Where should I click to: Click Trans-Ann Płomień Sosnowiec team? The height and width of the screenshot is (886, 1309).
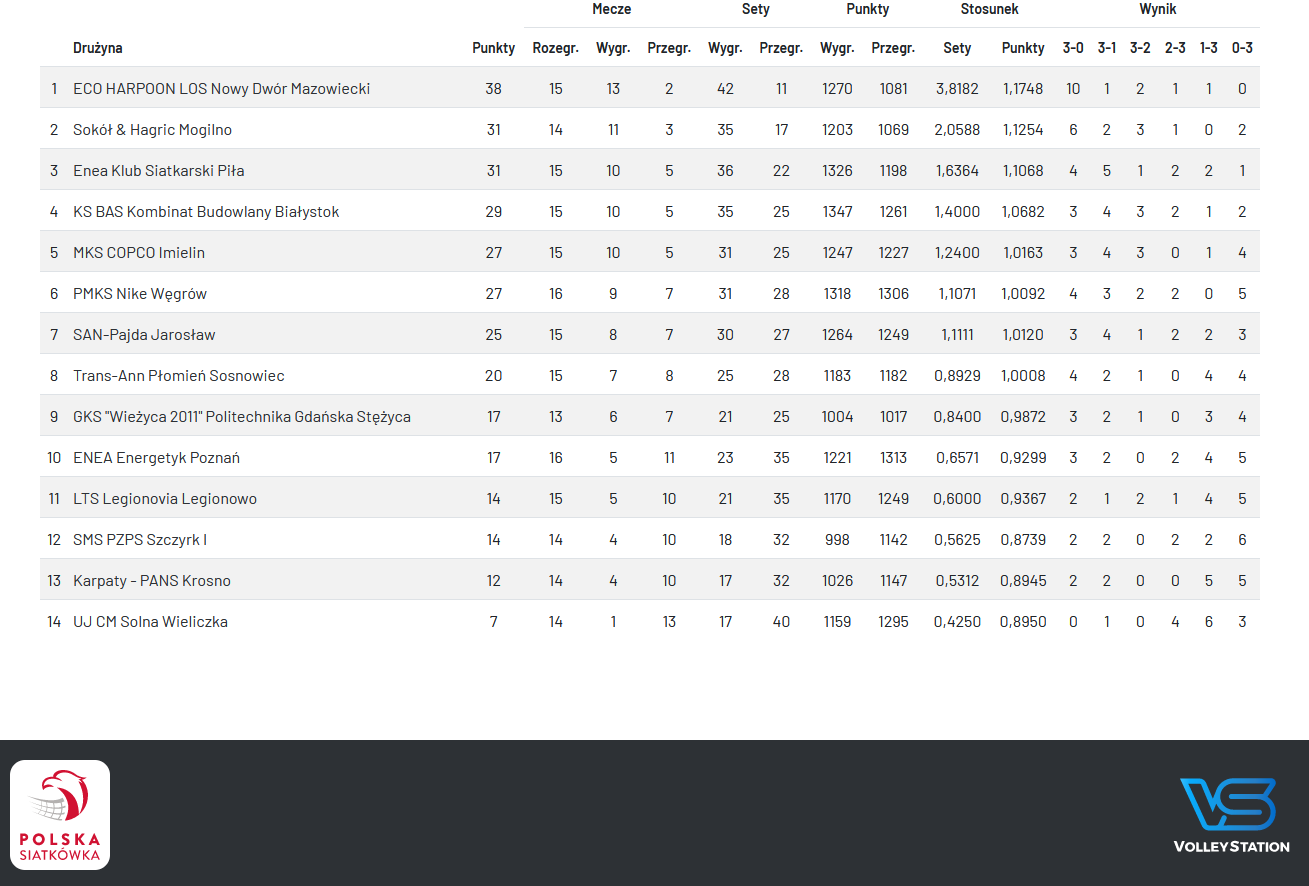tap(178, 376)
